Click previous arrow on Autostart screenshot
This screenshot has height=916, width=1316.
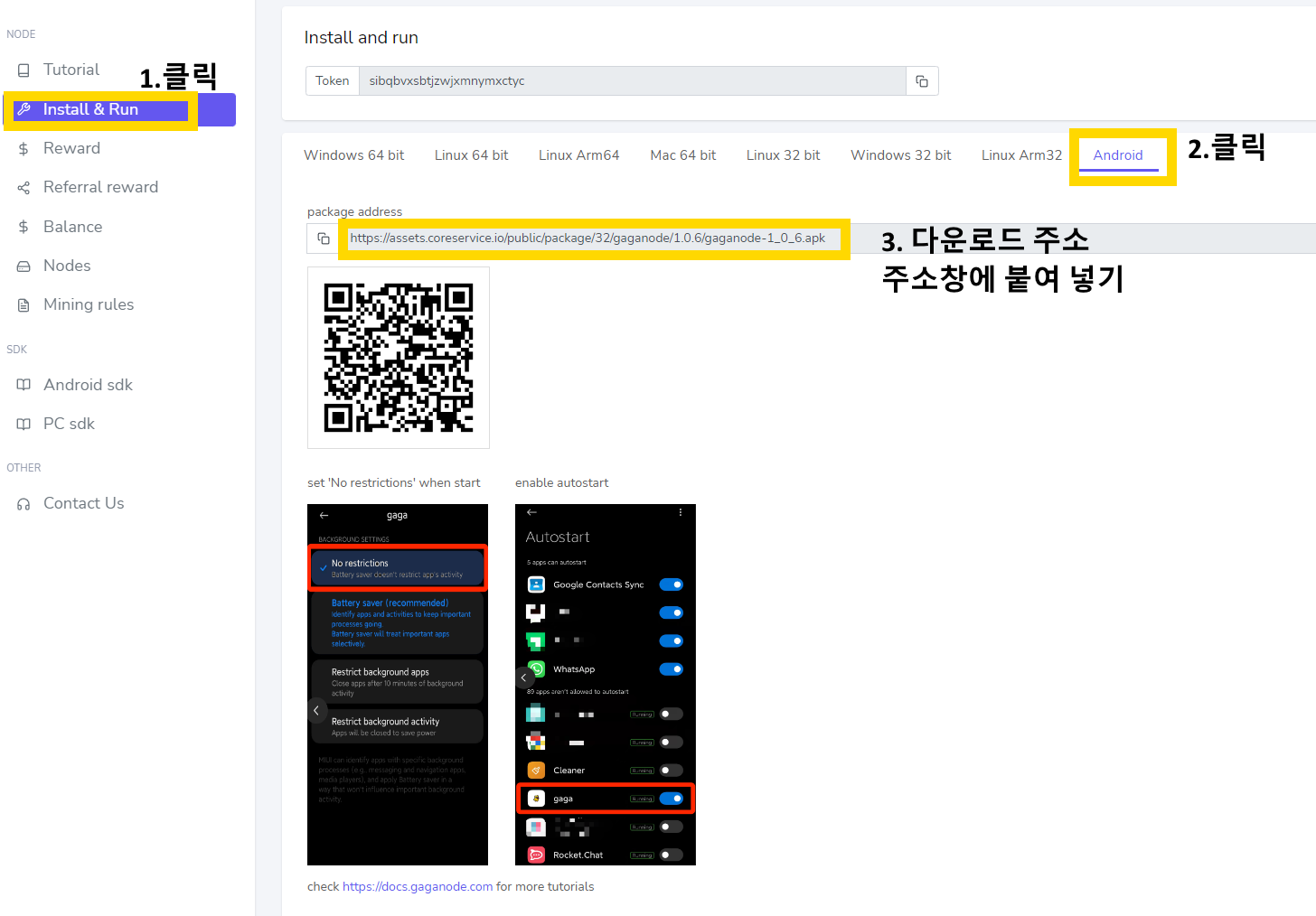pyautogui.click(x=523, y=677)
